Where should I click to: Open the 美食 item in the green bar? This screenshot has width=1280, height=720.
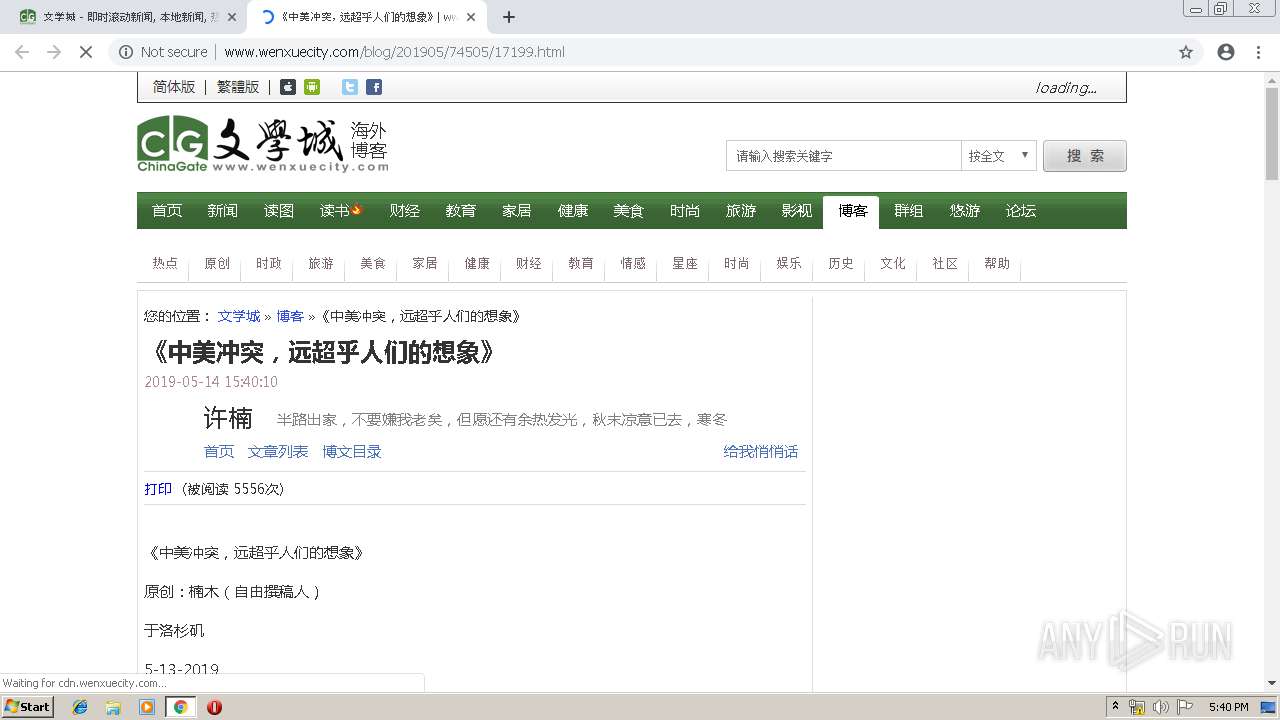click(x=629, y=211)
